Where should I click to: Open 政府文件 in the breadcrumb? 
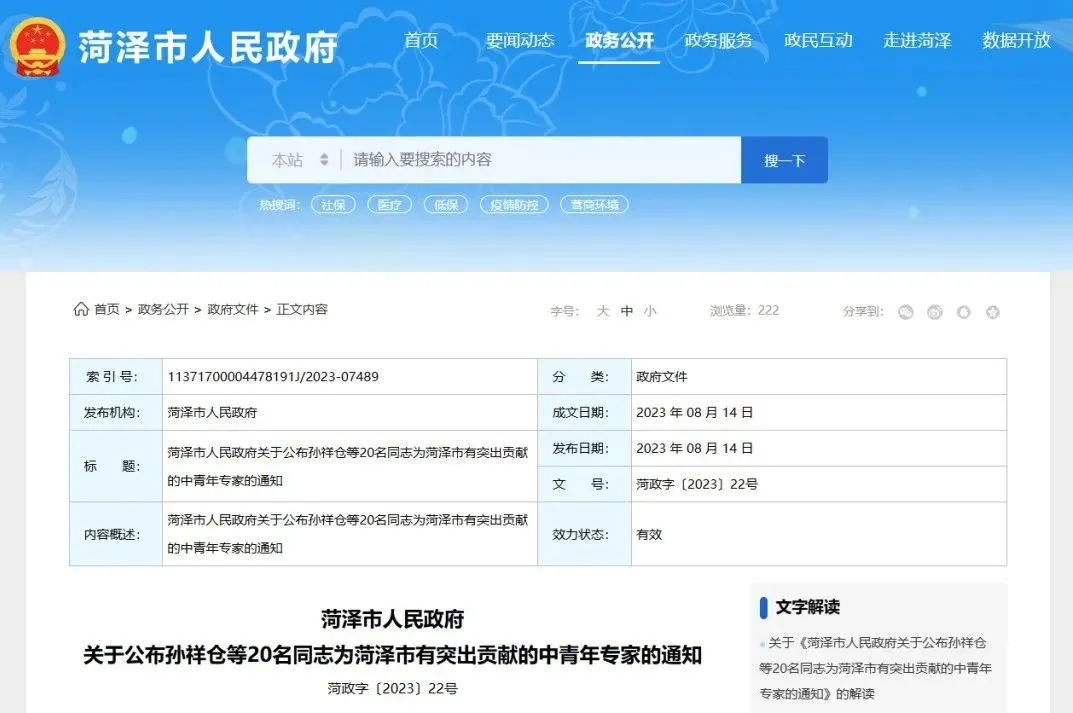pos(233,310)
